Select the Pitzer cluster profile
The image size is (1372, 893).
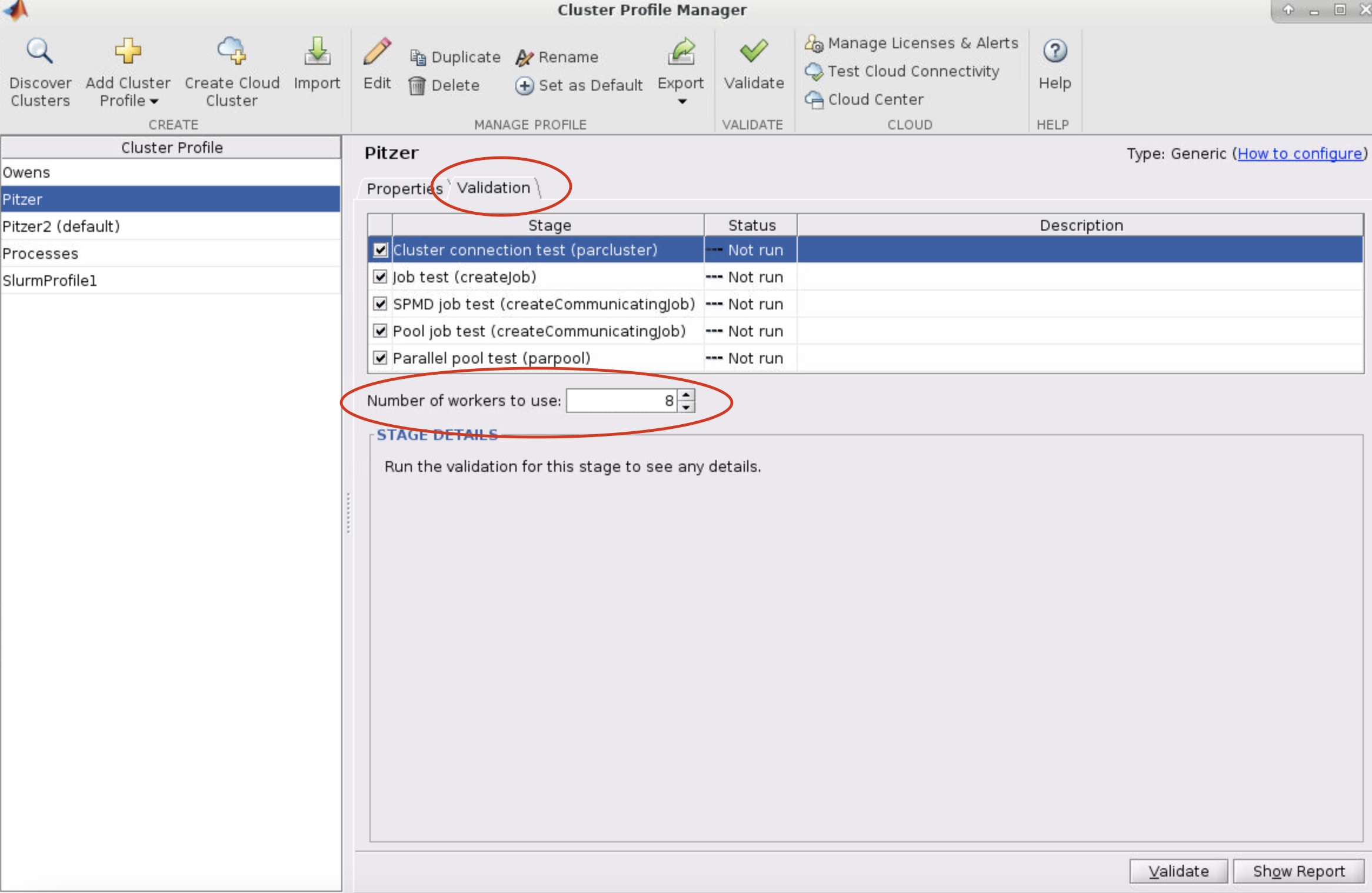tap(171, 199)
